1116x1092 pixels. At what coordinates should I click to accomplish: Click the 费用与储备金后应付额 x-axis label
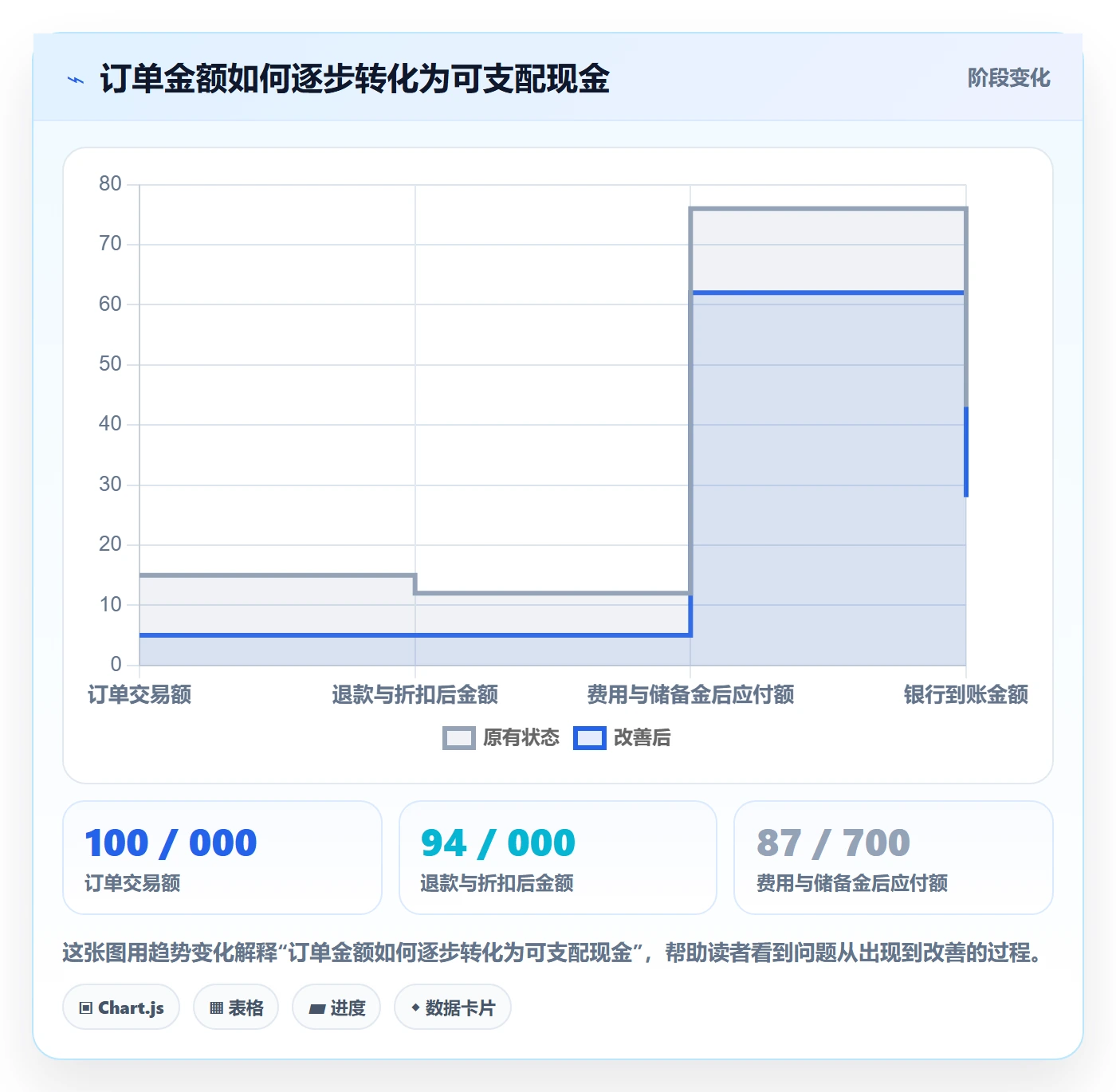[x=690, y=694]
